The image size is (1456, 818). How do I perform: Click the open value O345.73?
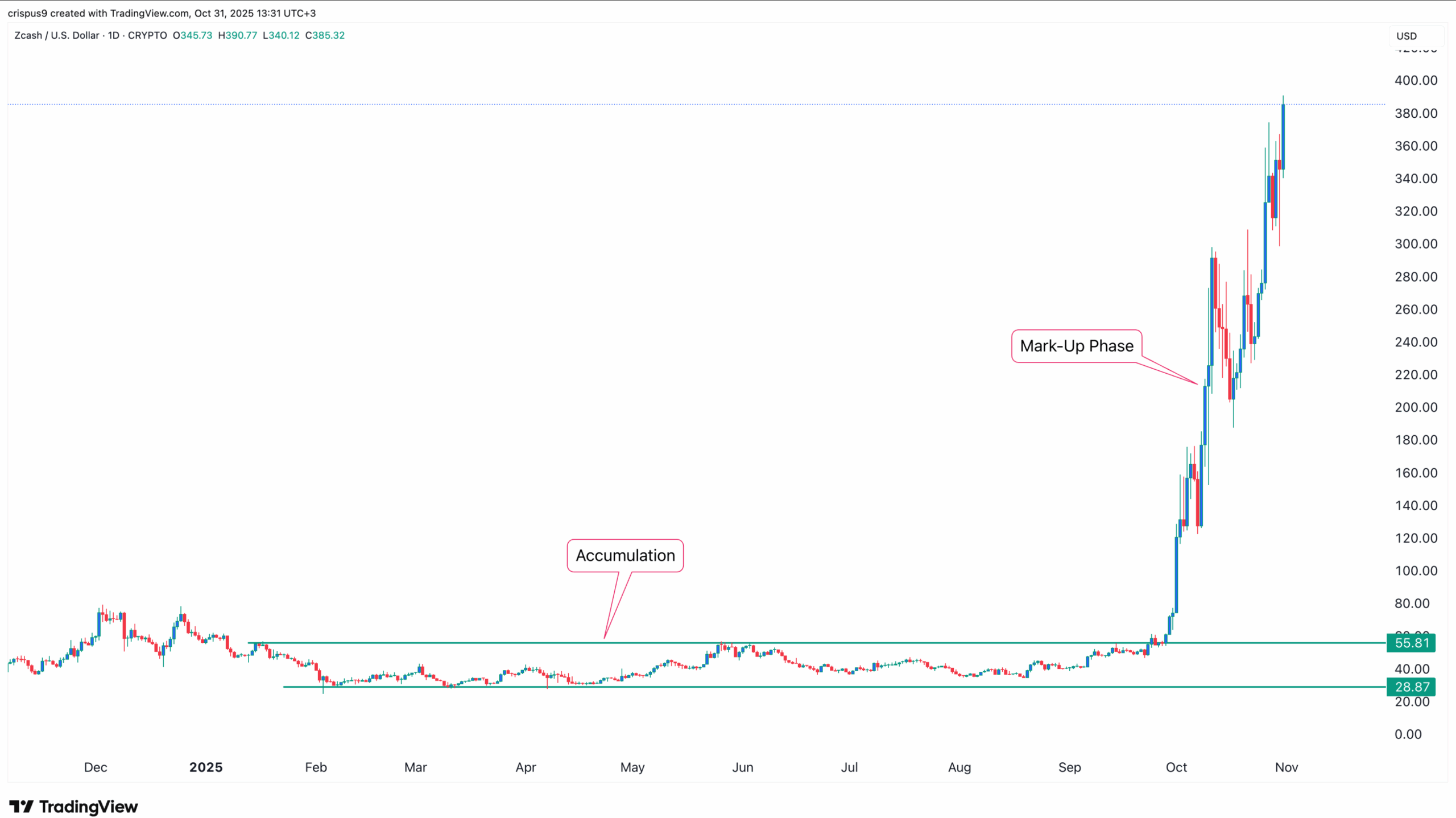pyautogui.click(x=192, y=35)
